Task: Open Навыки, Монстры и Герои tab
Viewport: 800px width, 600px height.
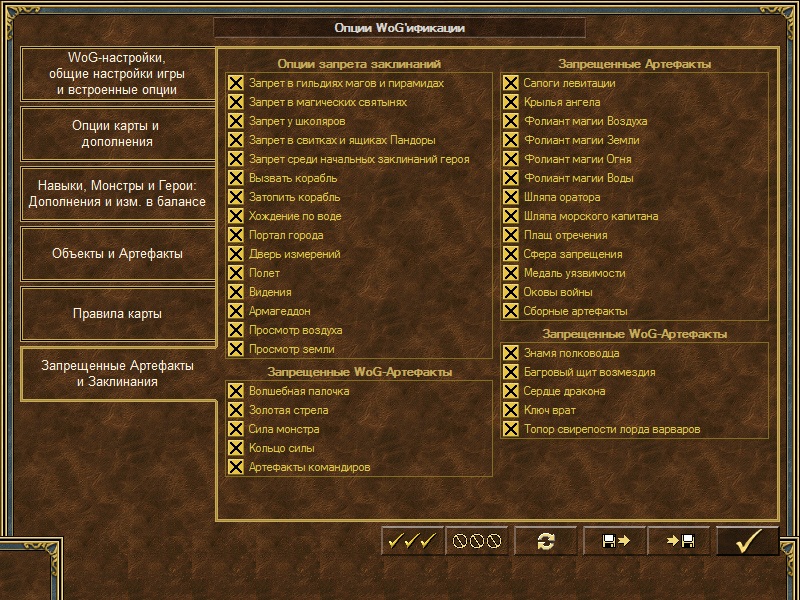Action: (117, 194)
